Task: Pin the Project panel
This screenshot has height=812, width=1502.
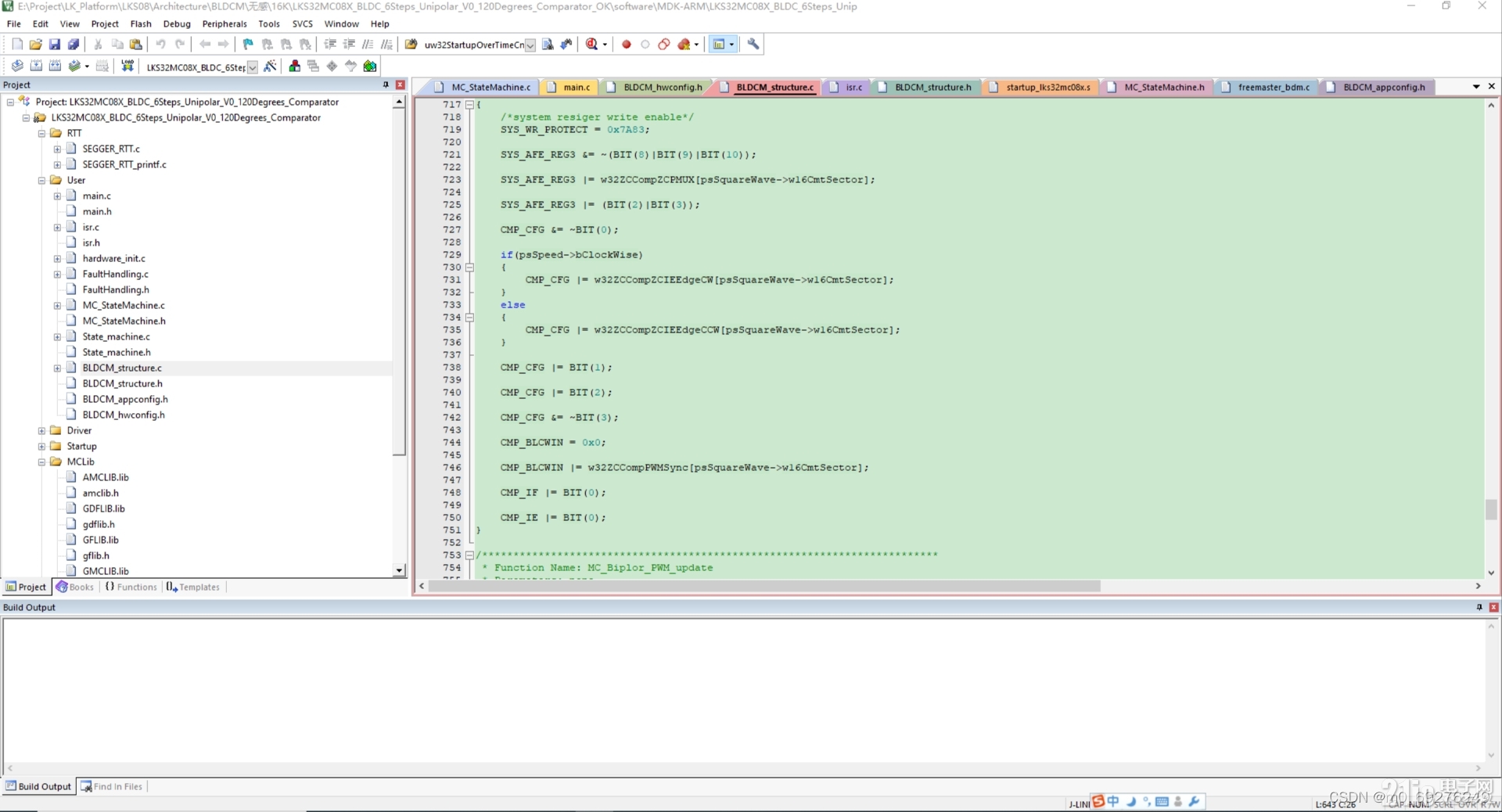Action: tap(386, 84)
